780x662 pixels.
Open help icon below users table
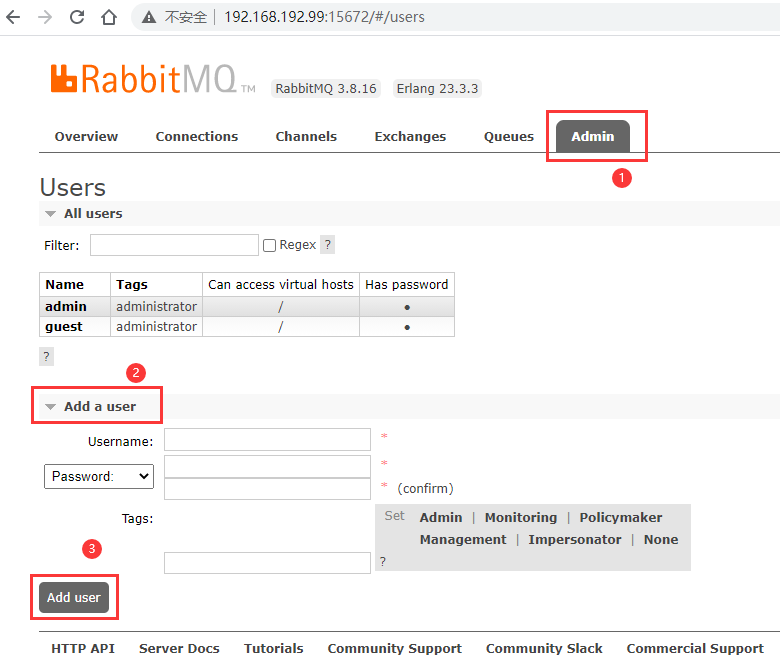[46, 357]
